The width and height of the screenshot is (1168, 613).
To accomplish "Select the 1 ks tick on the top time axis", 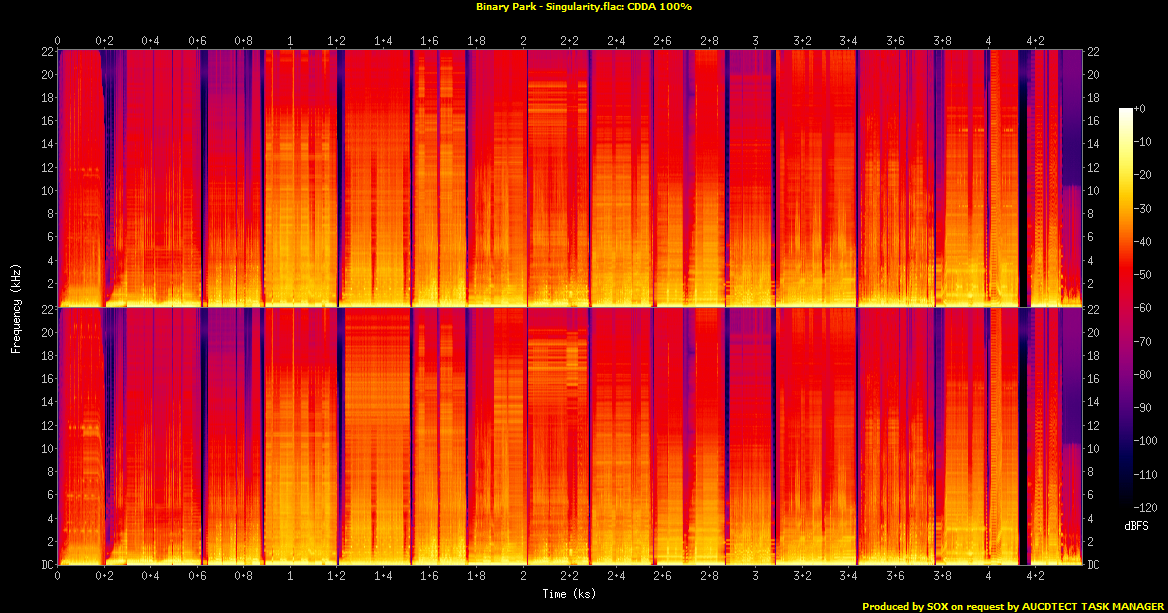I will 290,41.
